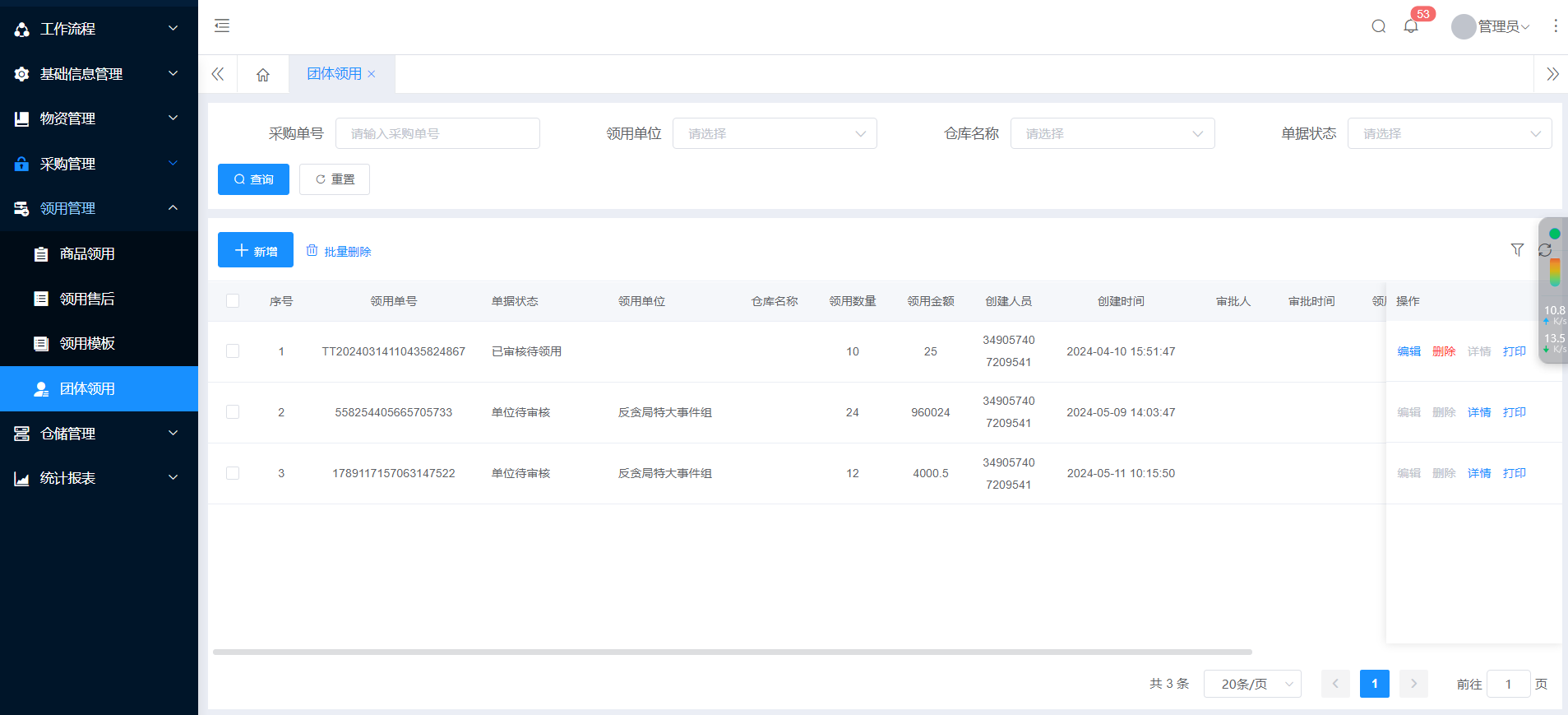The width and height of the screenshot is (1568, 715).
Task: Expand the 采购管理 menu chevron
Action: click(173, 163)
